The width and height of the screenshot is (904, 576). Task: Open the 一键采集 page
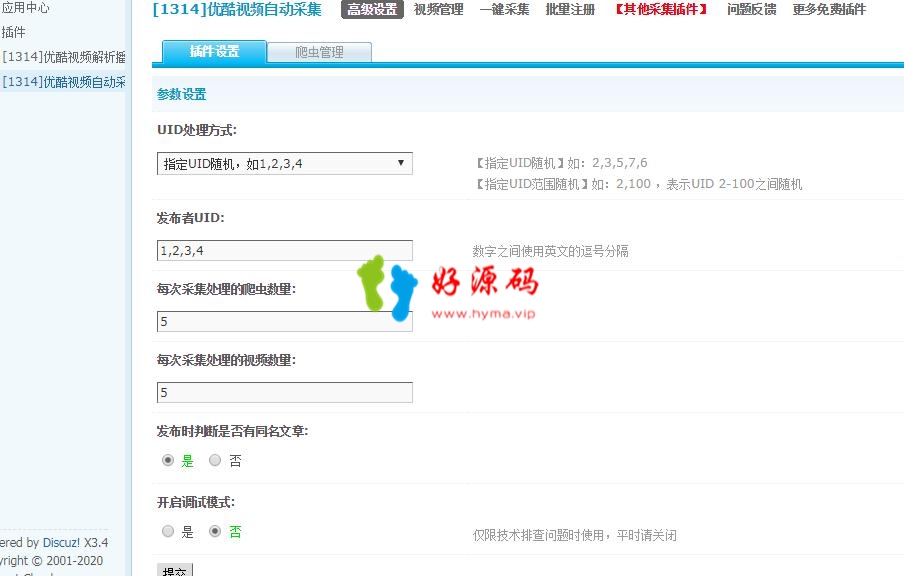(x=504, y=9)
